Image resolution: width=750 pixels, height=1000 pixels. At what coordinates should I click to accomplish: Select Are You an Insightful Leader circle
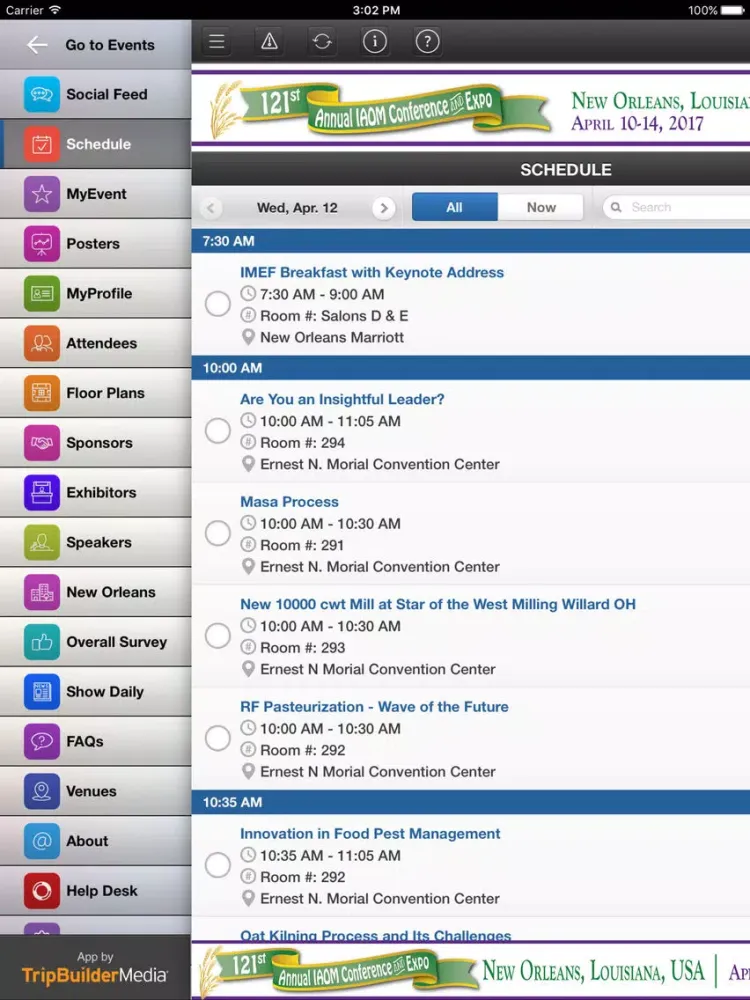tap(217, 431)
